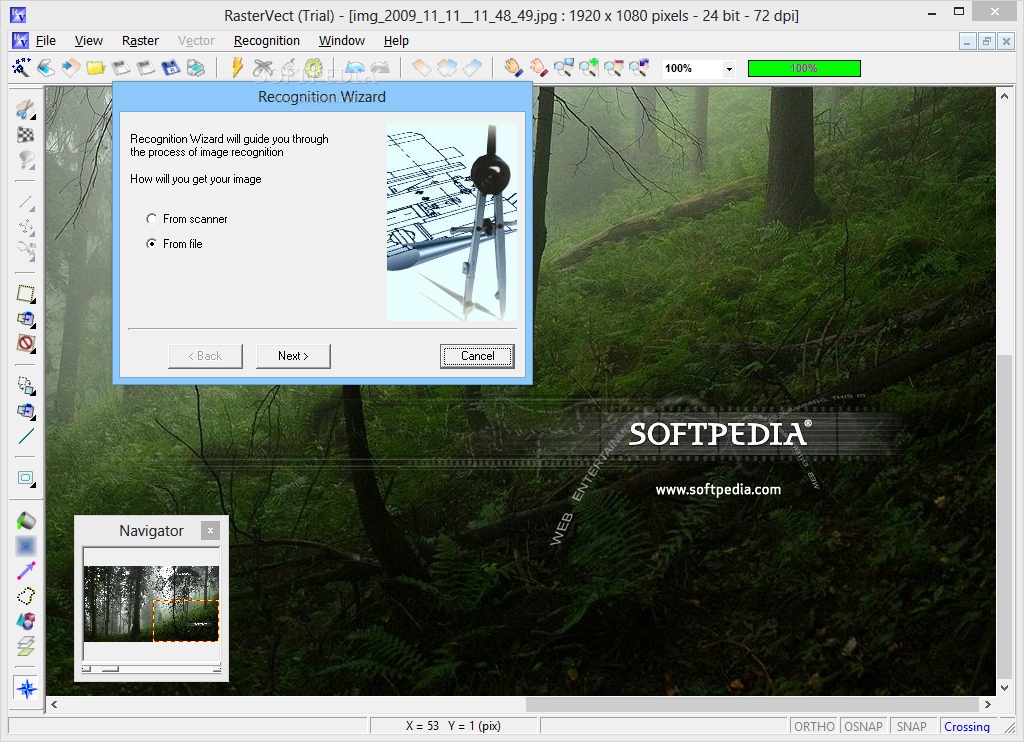Open the Raster menu
This screenshot has height=742, width=1024.
coord(140,40)
